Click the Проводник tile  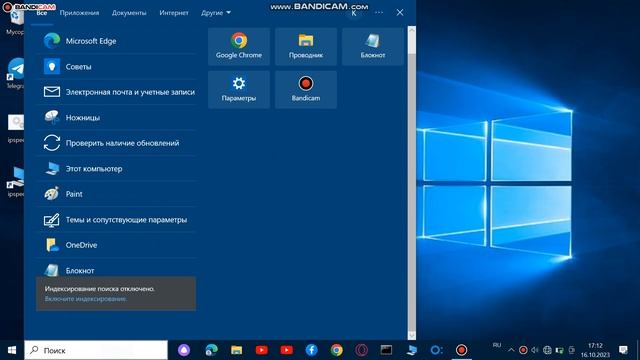pyautogui.click(x=306, y=47)
